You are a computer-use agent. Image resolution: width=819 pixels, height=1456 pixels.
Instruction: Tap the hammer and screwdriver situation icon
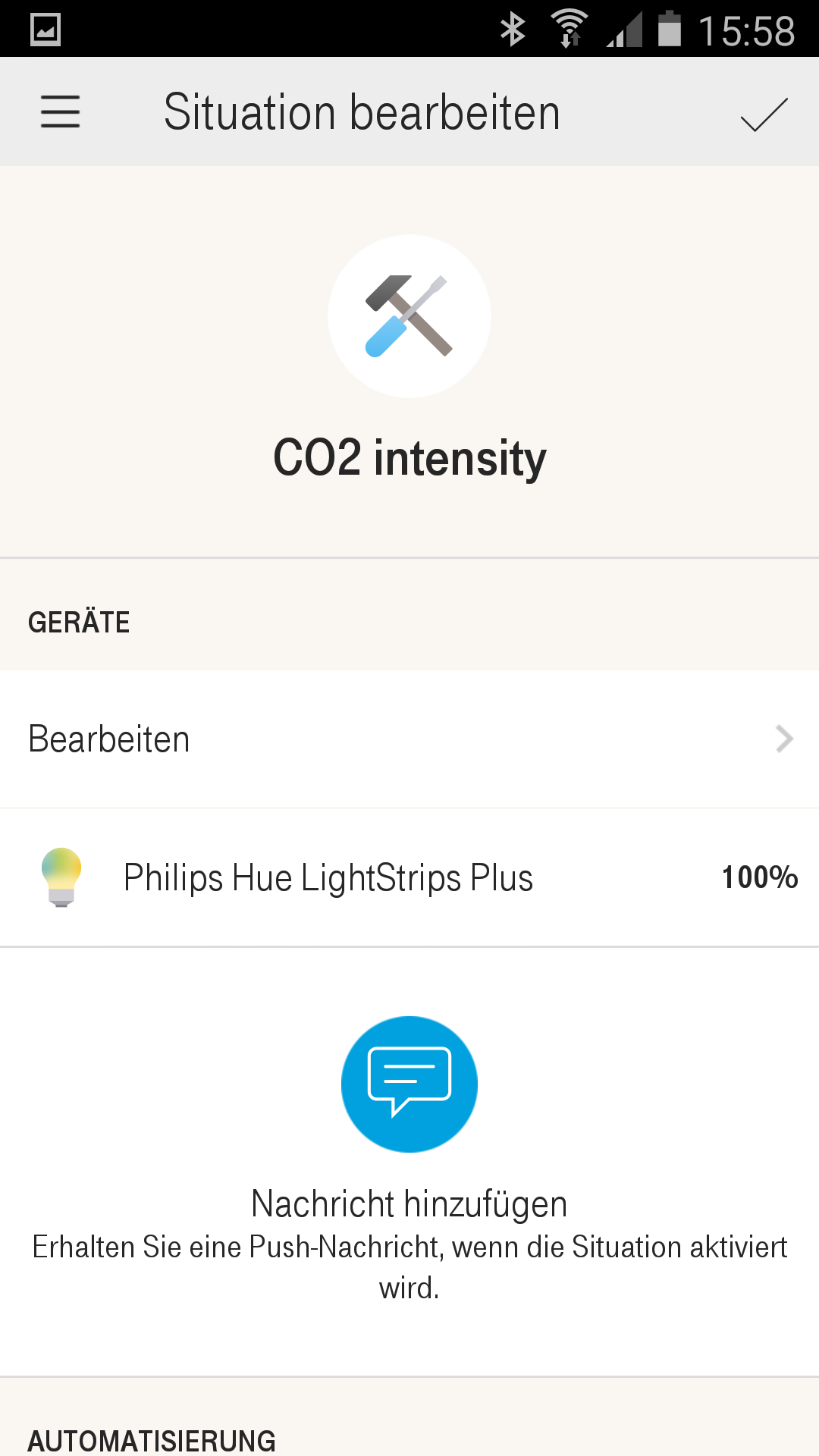pos(409,316)
